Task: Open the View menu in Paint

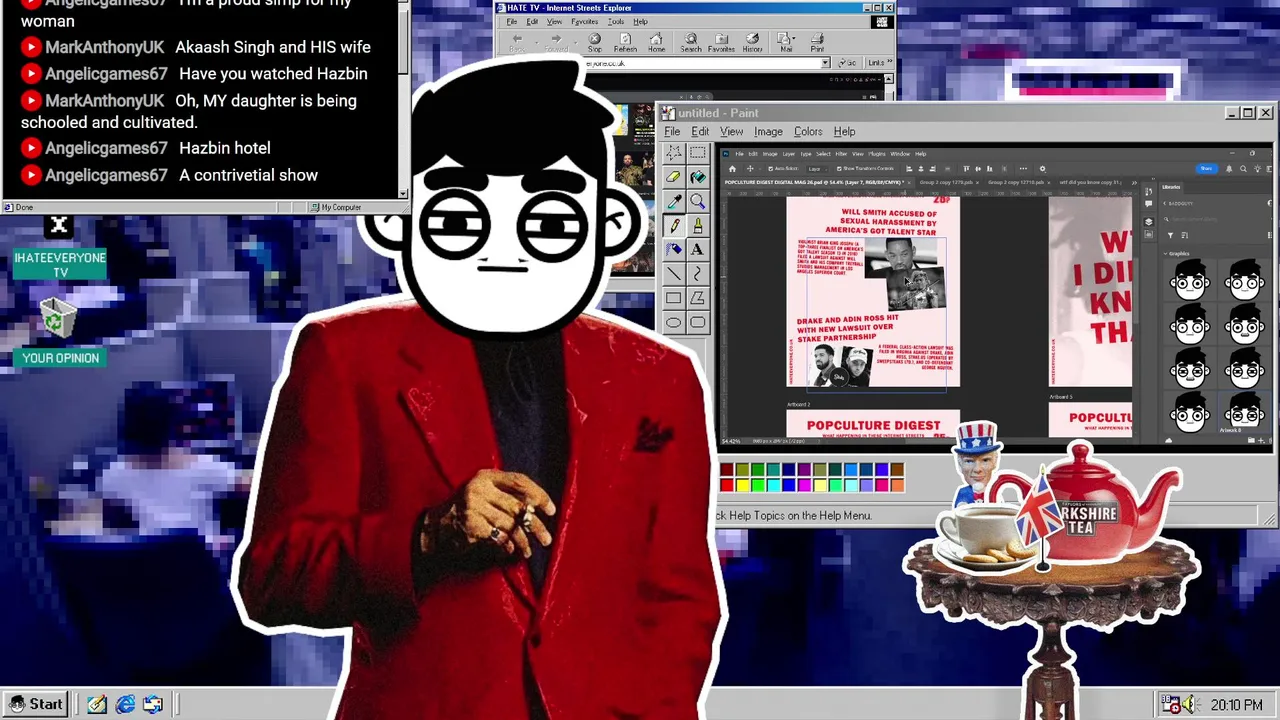Action: point(731,132)
